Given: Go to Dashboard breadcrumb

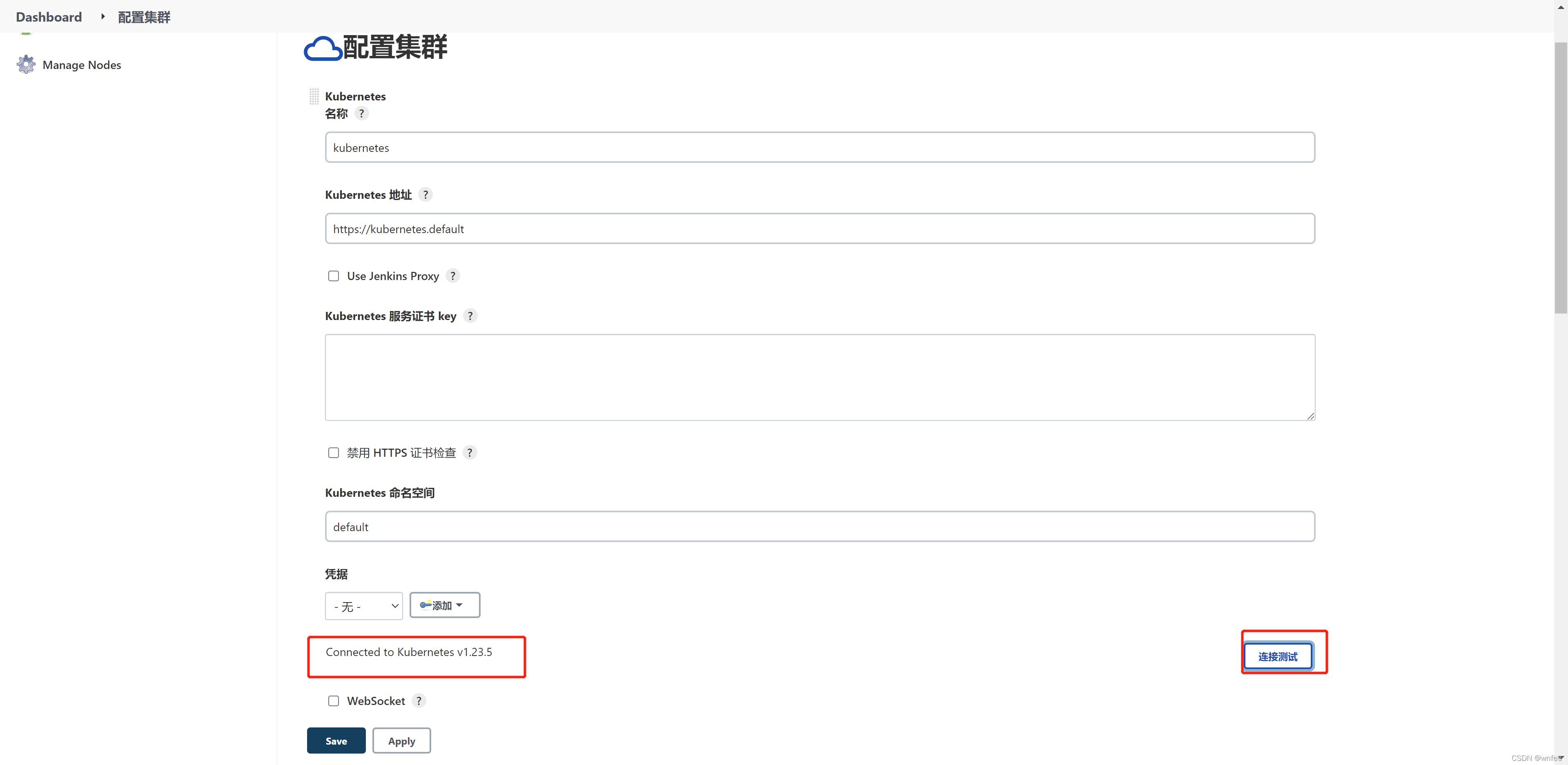Looking at the screenshot, I should [49, 17].
